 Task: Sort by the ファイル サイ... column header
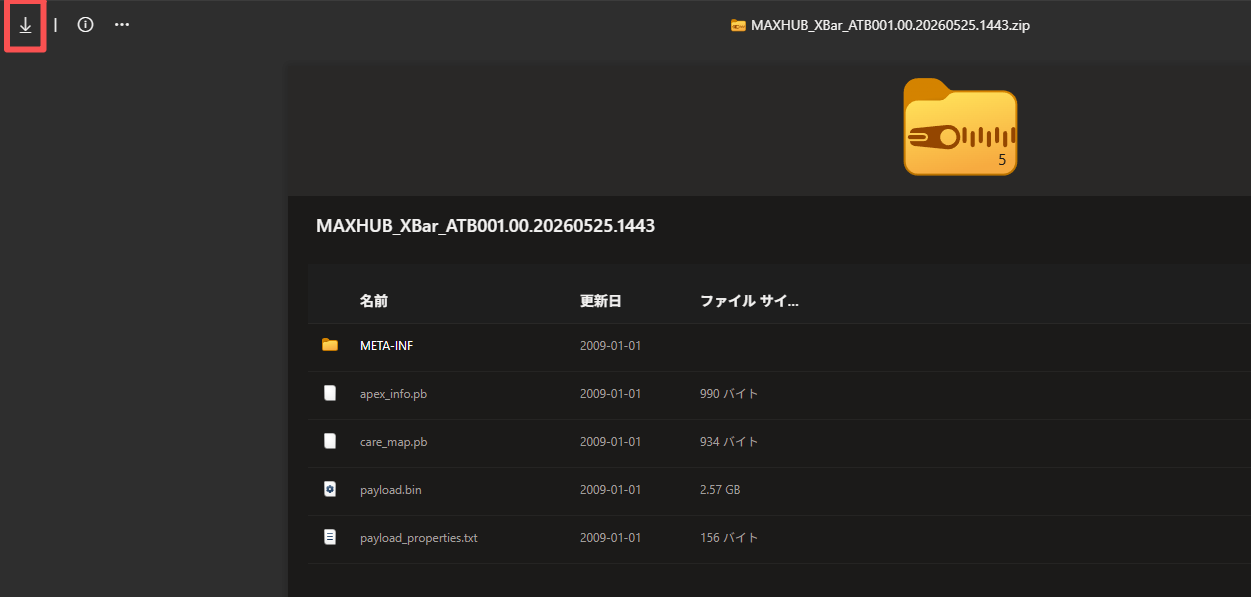click(749, 300)
